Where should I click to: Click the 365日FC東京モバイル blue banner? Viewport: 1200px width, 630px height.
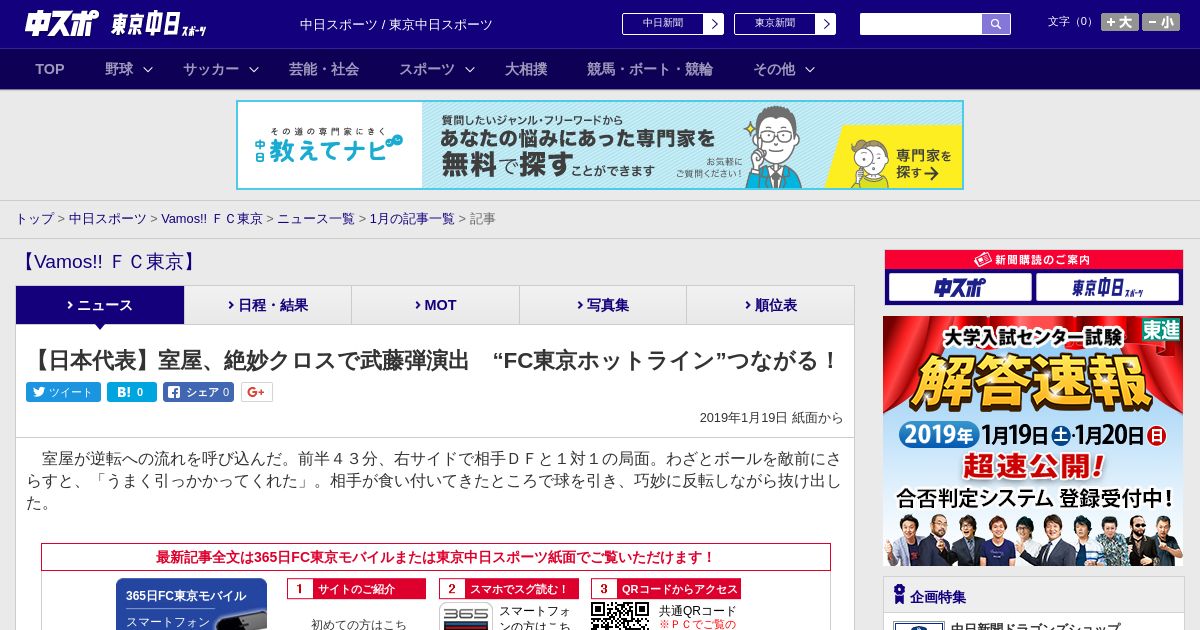tap(191, 604)
